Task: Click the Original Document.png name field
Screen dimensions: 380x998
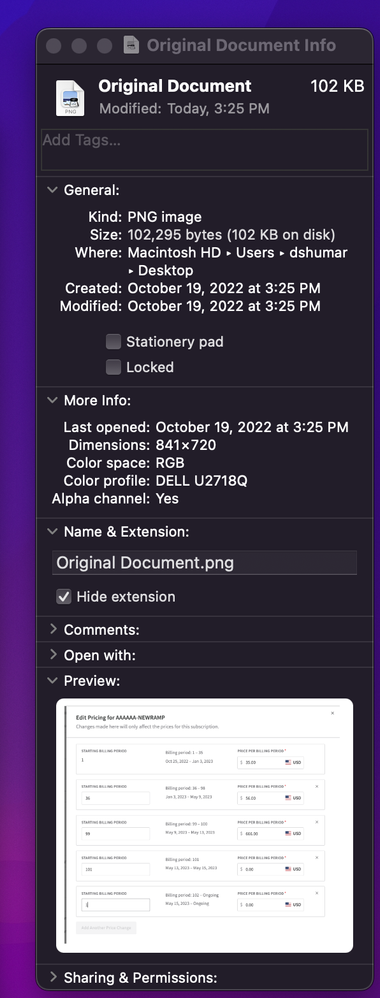Action: [204, 563]
